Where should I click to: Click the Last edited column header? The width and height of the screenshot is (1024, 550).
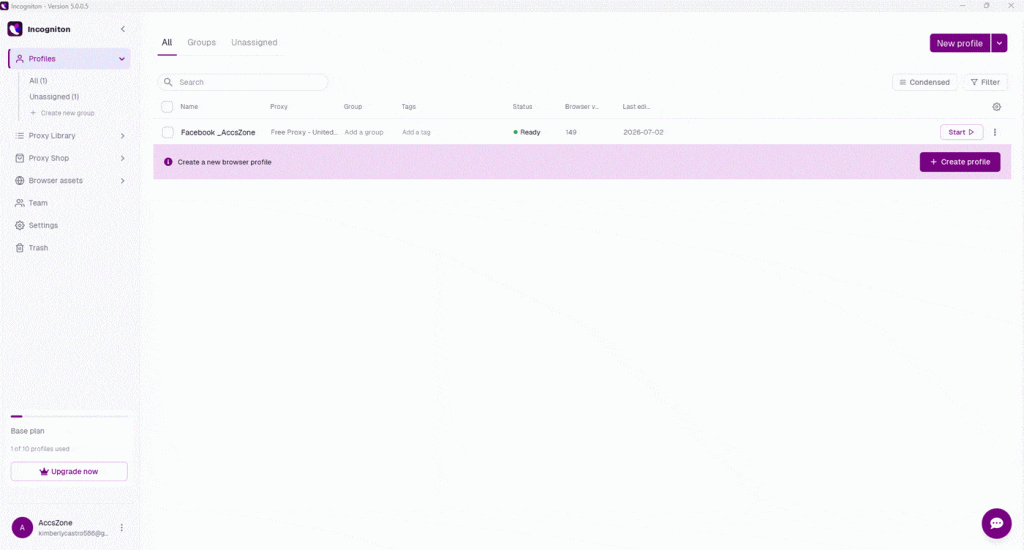pyautogui.click(x=636, y=106)
